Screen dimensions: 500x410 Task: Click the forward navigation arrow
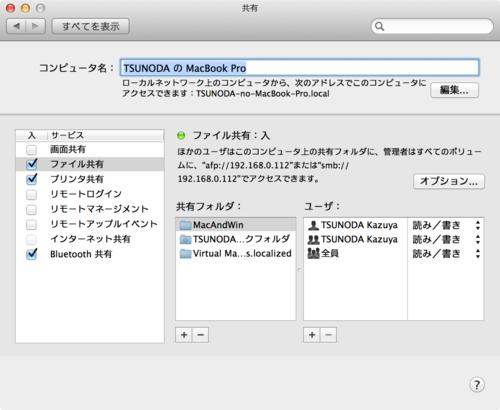point(35,26)
